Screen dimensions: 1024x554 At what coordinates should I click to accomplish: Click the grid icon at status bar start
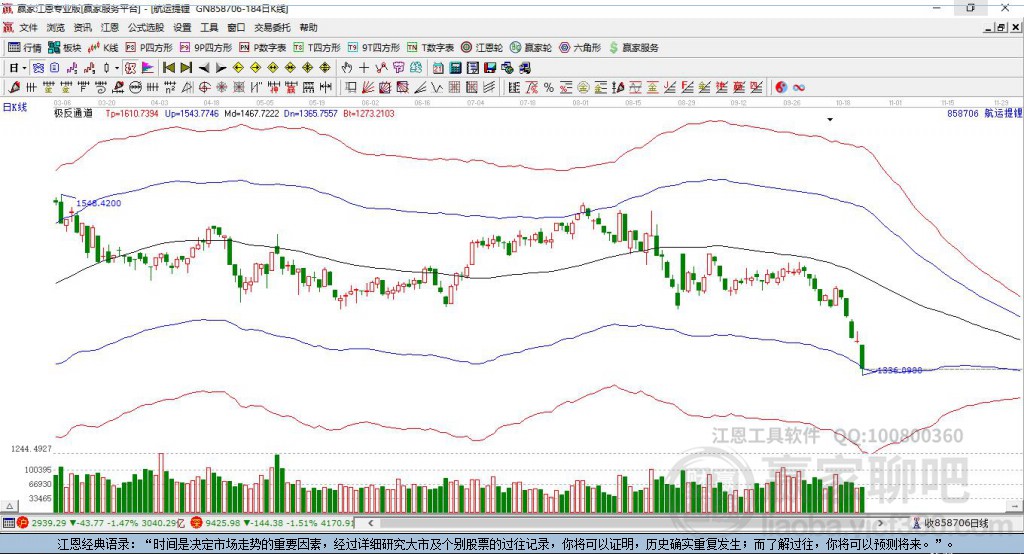click(x=8, y=523)
